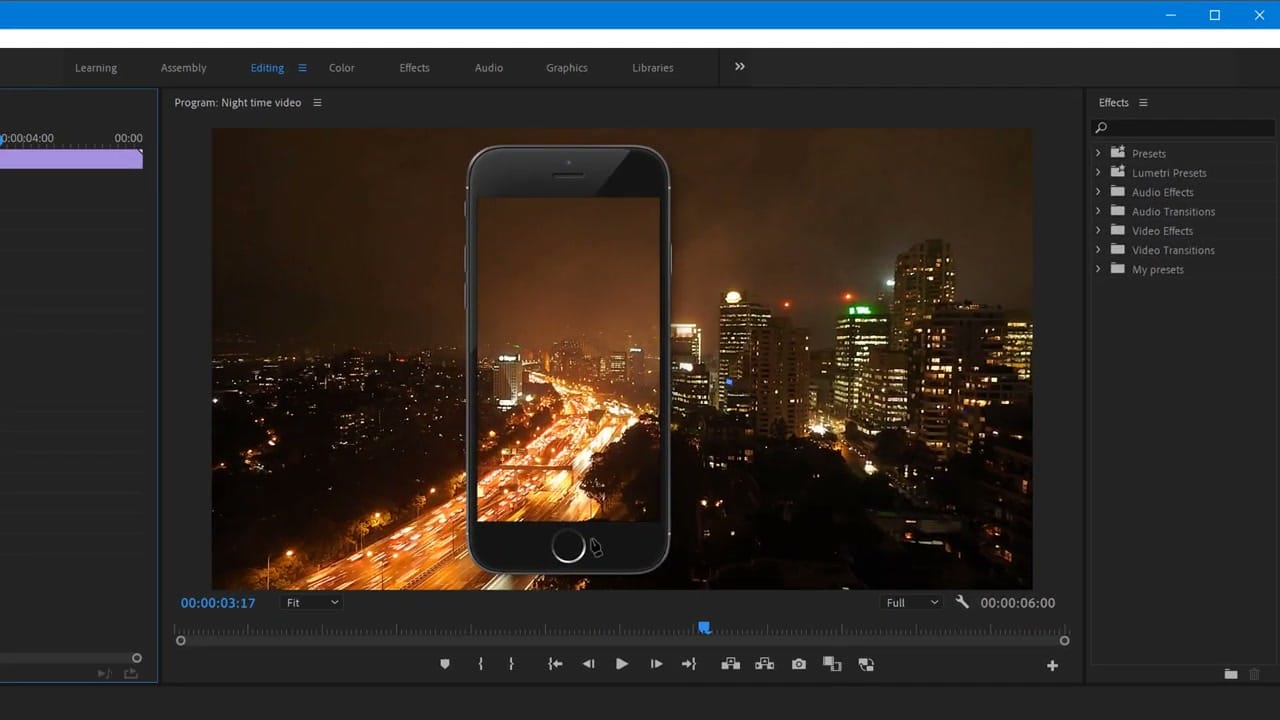Click the Export Frame camera icon
The width and height of the screenshot is (1280, 720).
tap(799, 663)
